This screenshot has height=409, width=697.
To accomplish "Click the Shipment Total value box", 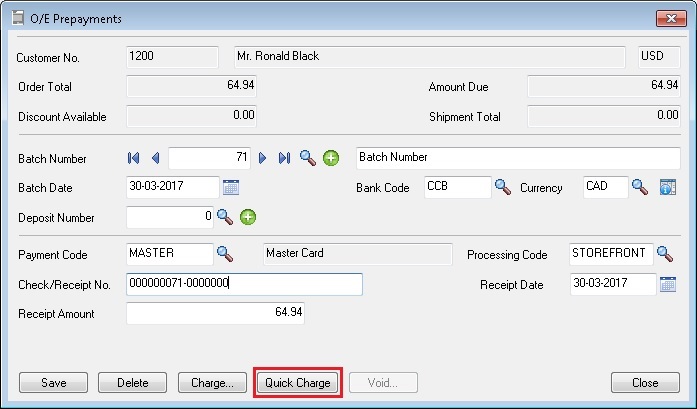I will click(604, 116).
